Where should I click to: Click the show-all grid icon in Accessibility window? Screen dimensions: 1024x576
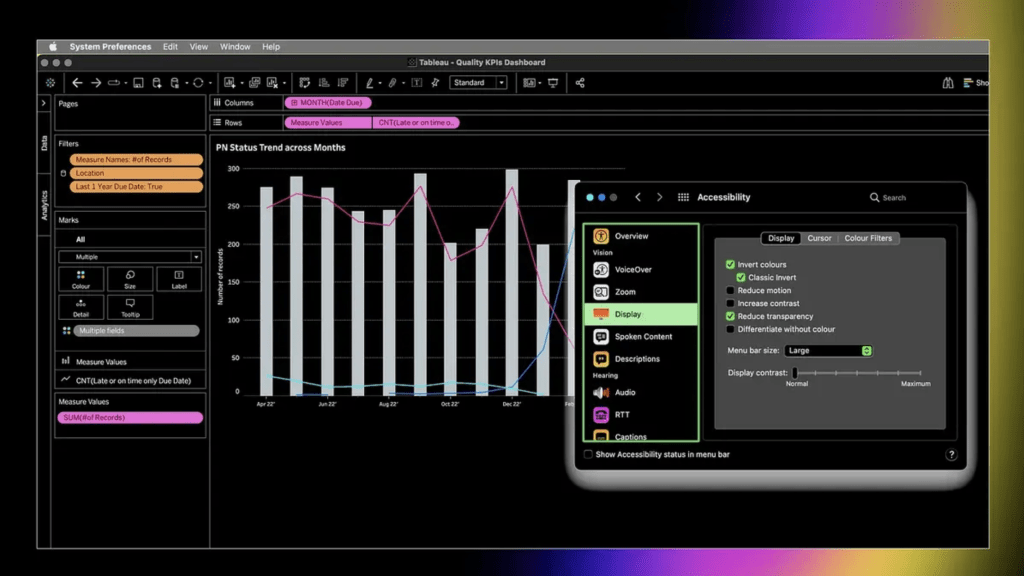point(683,197)
